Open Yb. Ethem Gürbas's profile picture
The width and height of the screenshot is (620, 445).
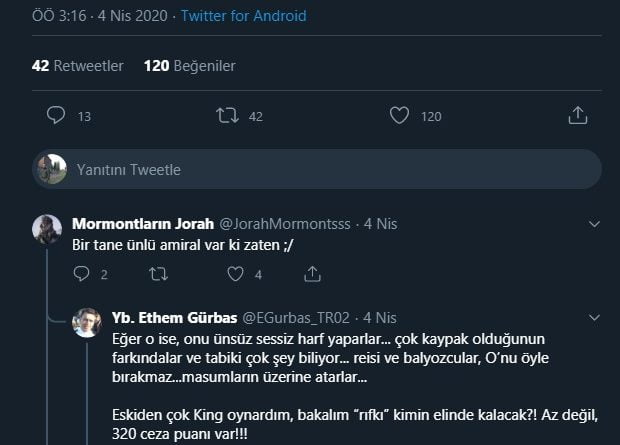click(87, 323)
